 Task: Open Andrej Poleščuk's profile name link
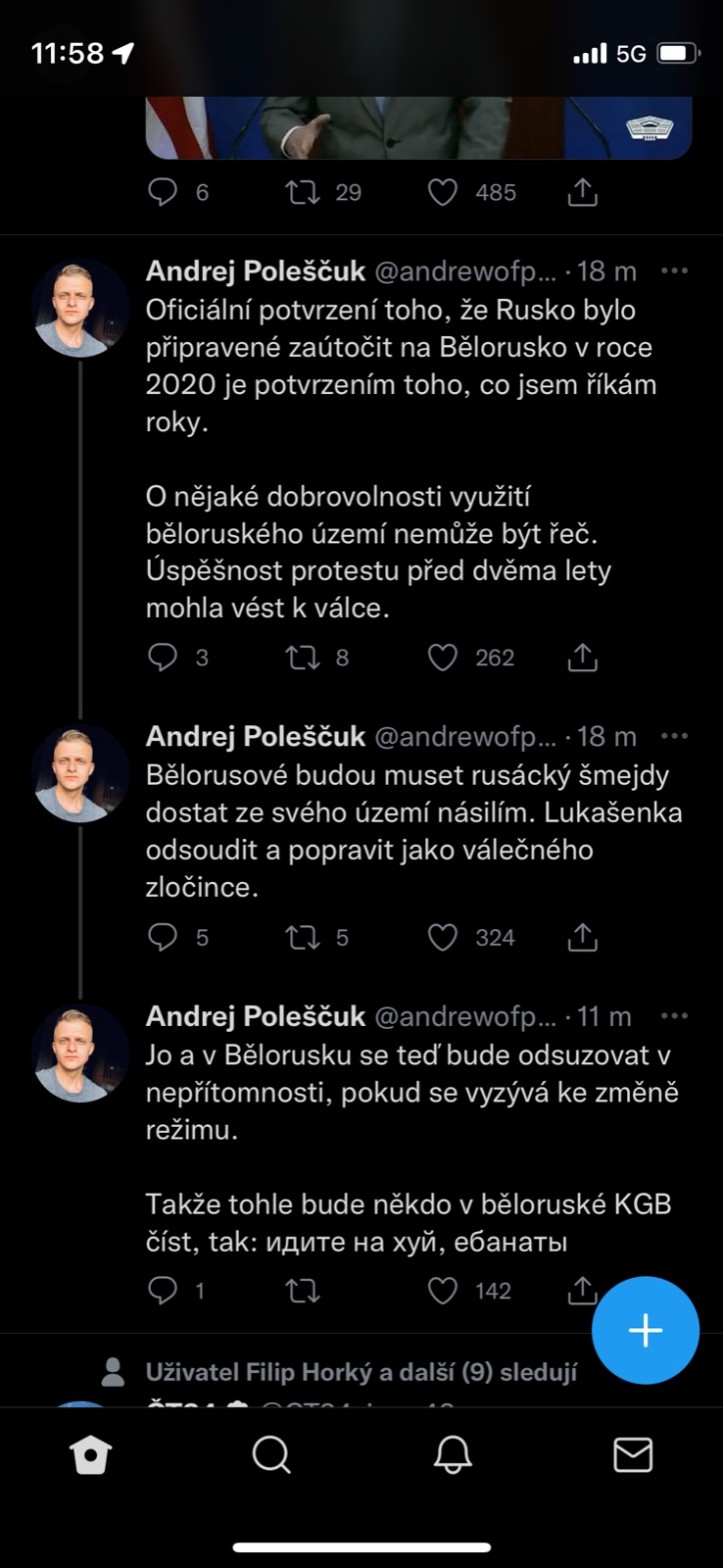point(256,271)
